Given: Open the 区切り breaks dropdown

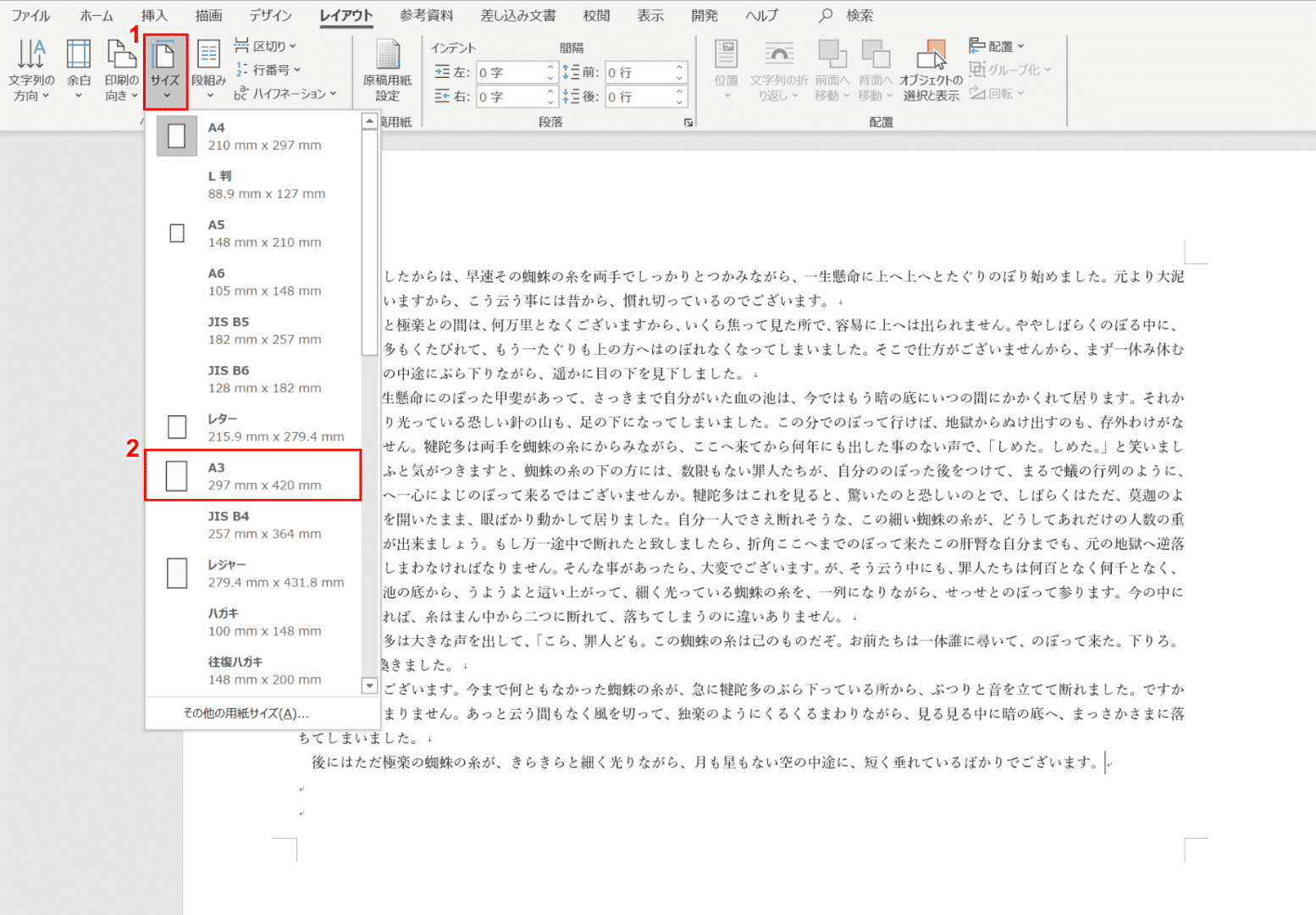Looking at the screenshot, I should [x=265, y=46].
